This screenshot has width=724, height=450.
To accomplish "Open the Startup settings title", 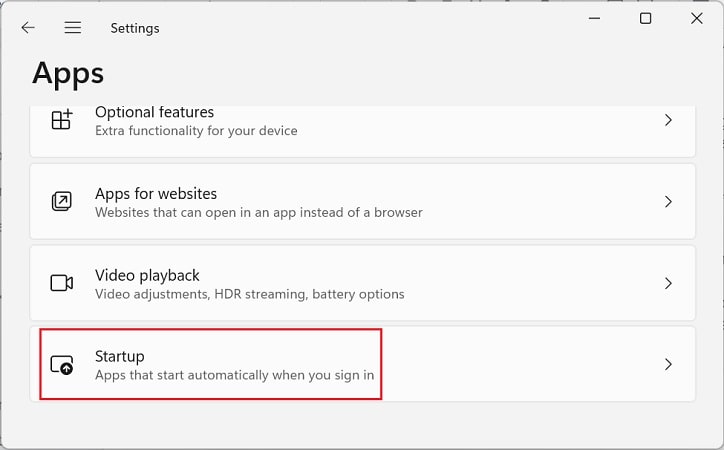I will 120,357.
